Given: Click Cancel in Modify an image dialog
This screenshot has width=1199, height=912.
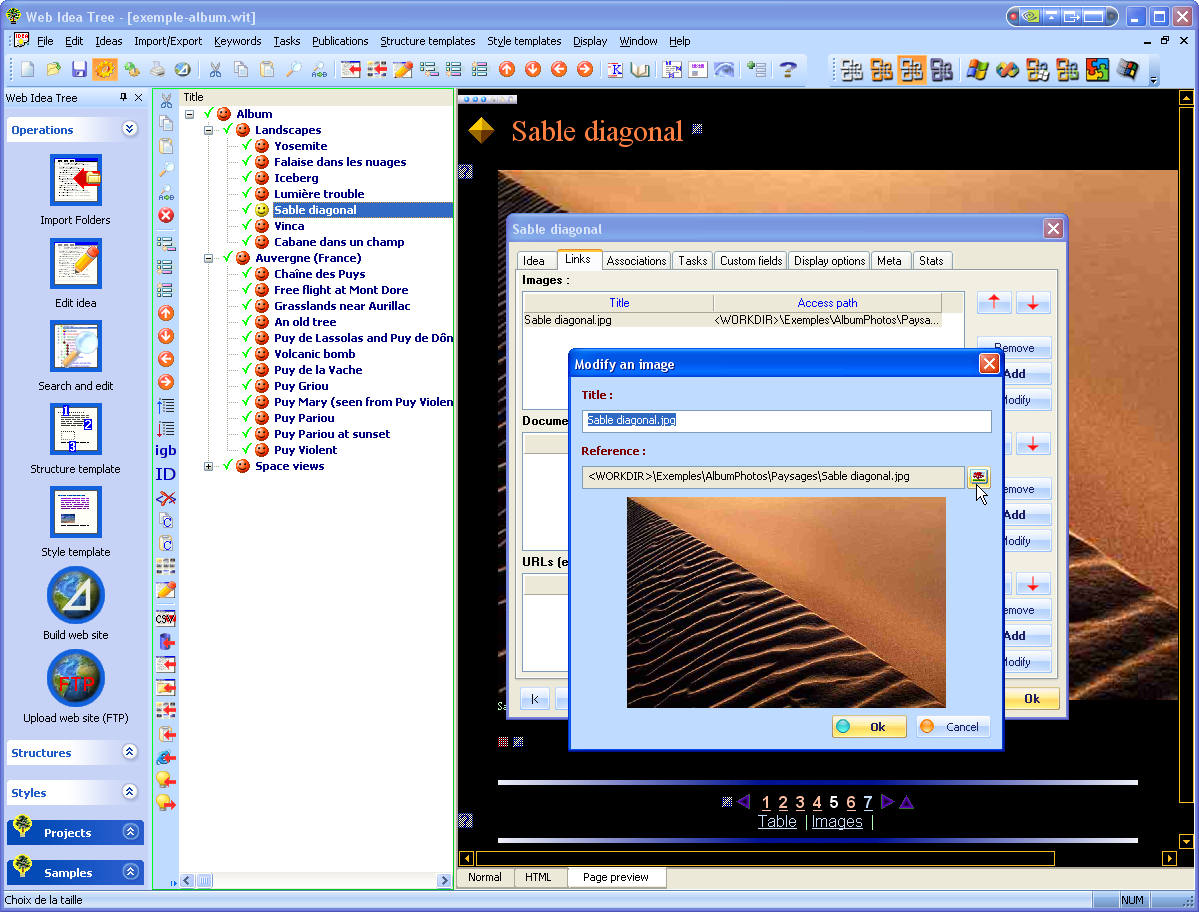Looking at the screenshot, I should (952, 727).
